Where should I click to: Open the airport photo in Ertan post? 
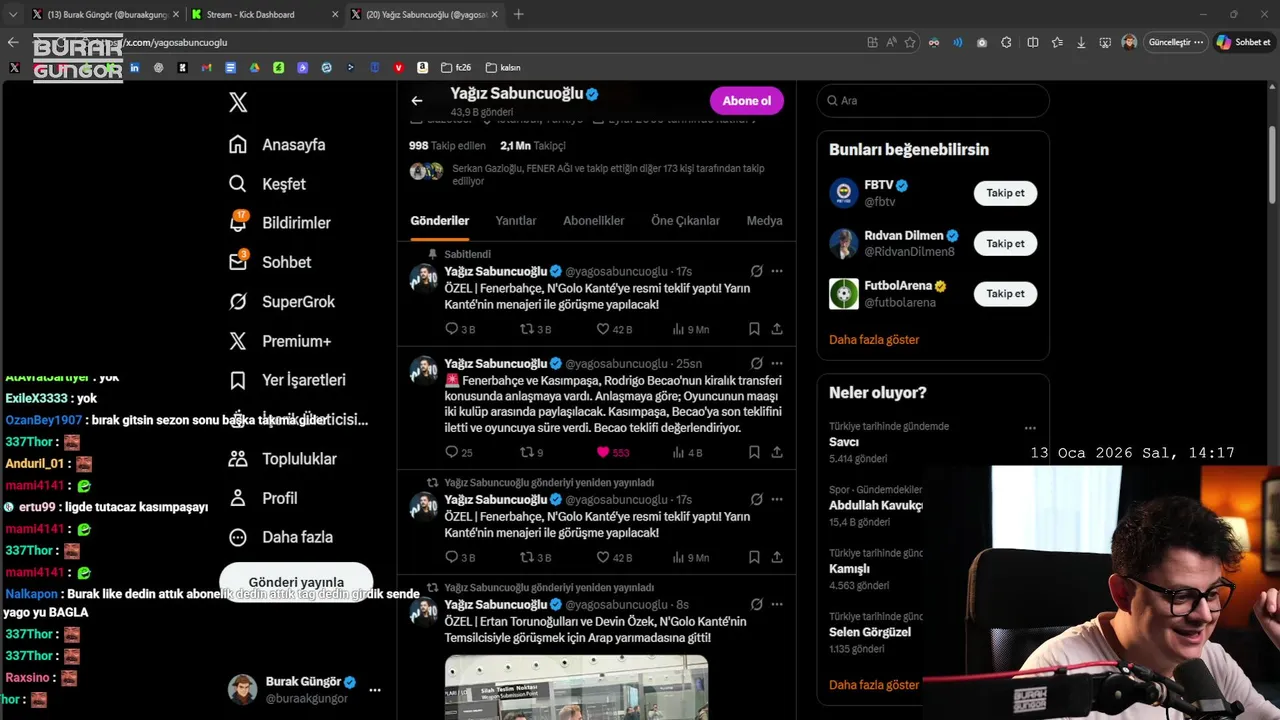click(x=576, y=687)
